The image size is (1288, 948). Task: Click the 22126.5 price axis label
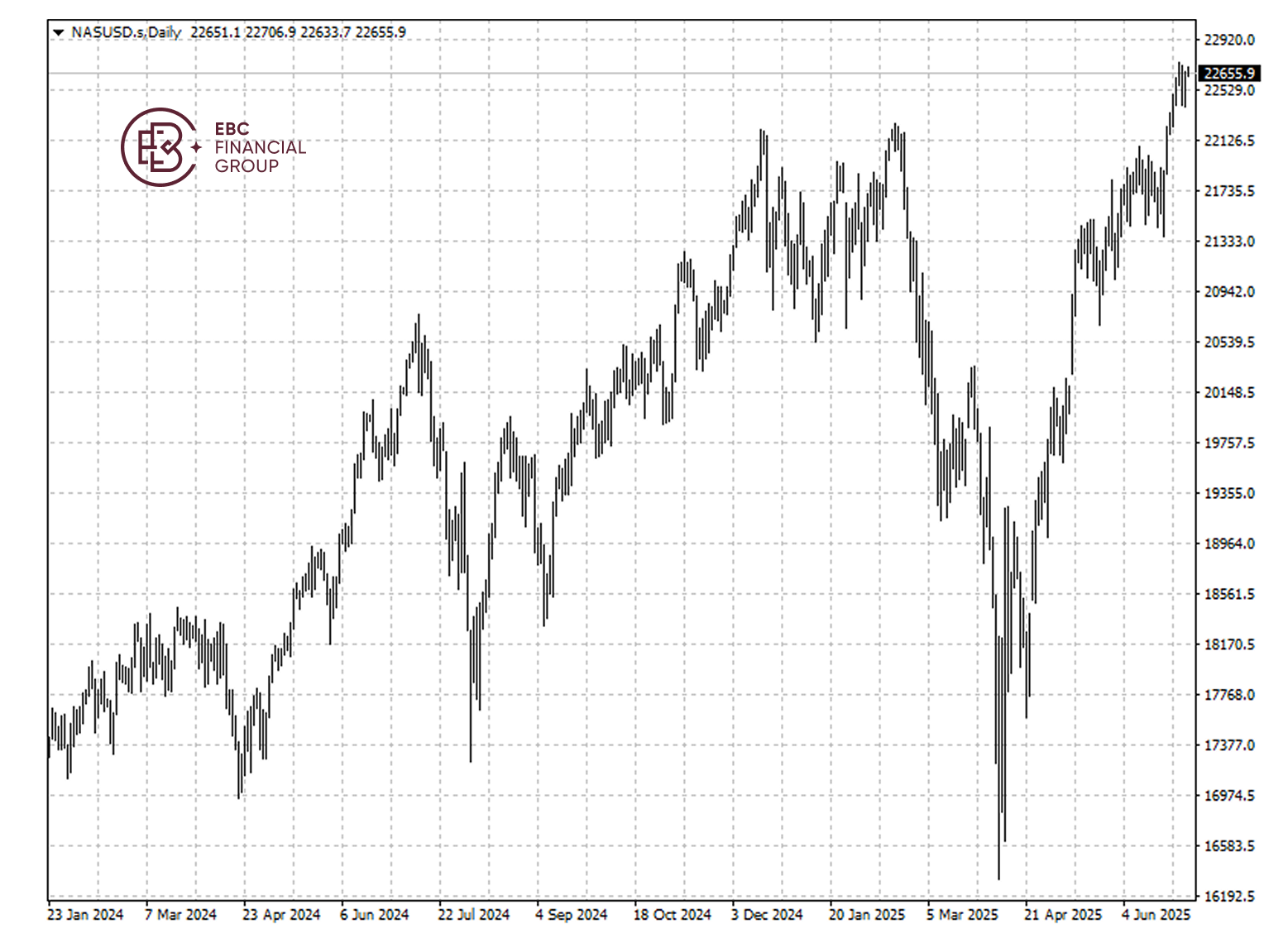tap(1228, 141)
